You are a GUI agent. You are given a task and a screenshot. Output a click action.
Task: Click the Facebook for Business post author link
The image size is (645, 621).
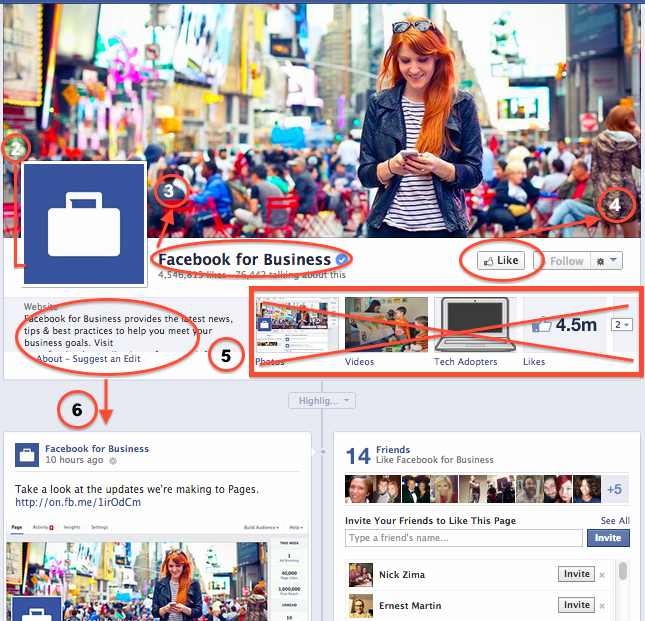click(97, 449)
